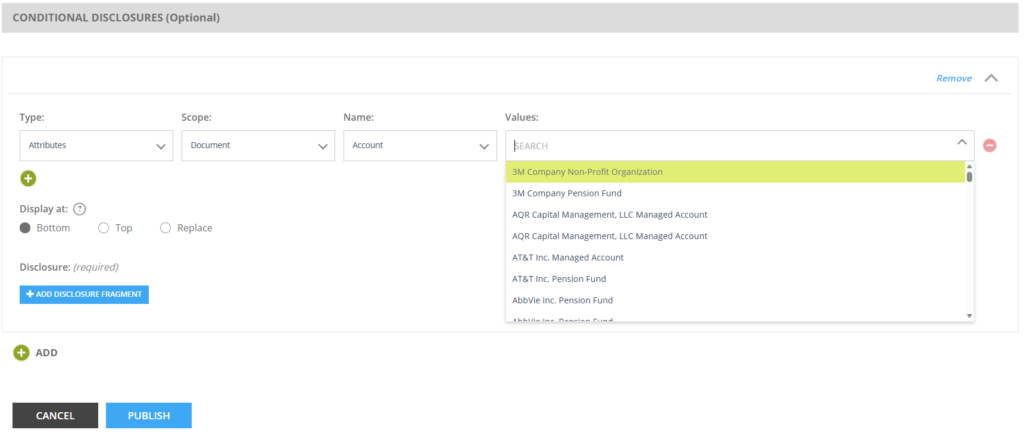Screen dimensions: 1024x433
Task: Click the values list scrollbar thumb
Action: (969, 177)
